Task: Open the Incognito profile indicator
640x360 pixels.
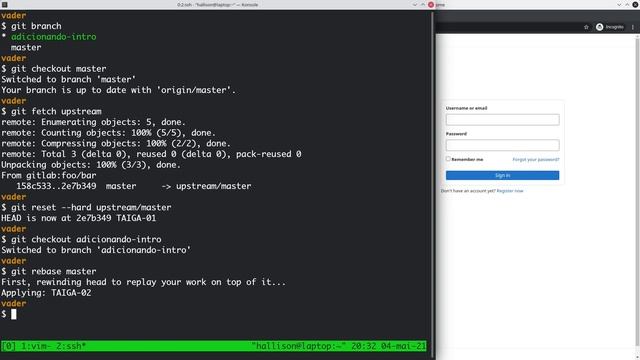Action: click(x=610, y=27)
